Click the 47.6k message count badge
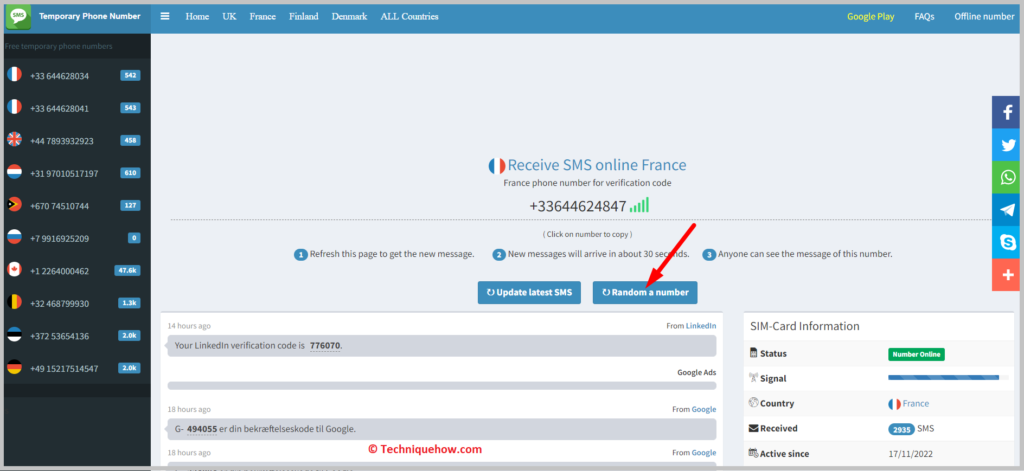 (x=127, y=270)
